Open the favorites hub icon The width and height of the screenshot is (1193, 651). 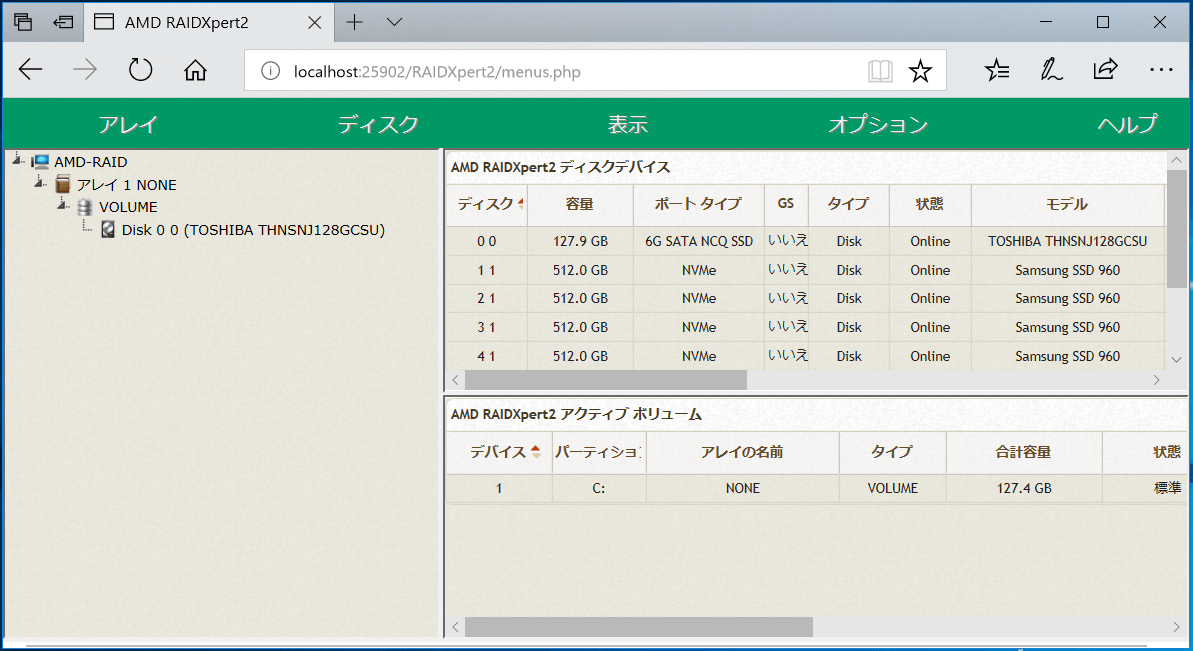point(997,70)
